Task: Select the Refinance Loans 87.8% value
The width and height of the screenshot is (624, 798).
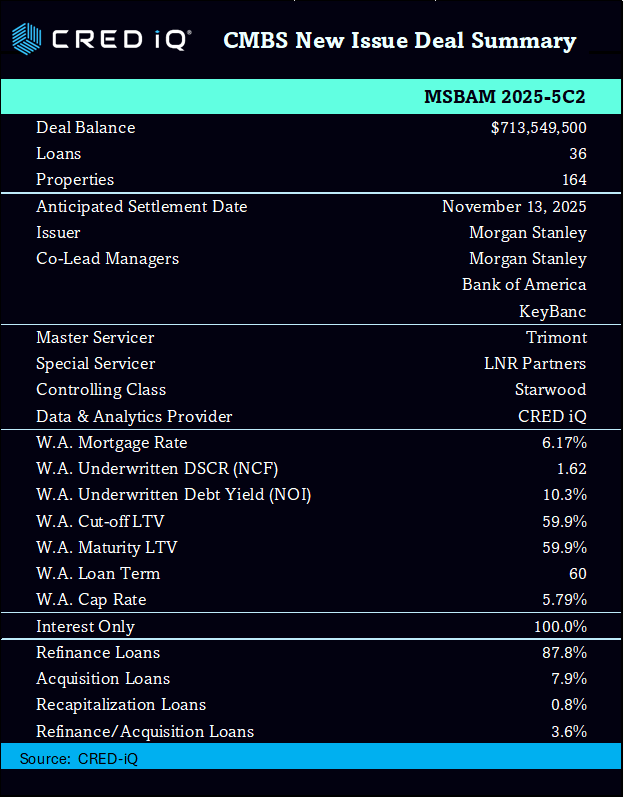Action: click(563, 653)
